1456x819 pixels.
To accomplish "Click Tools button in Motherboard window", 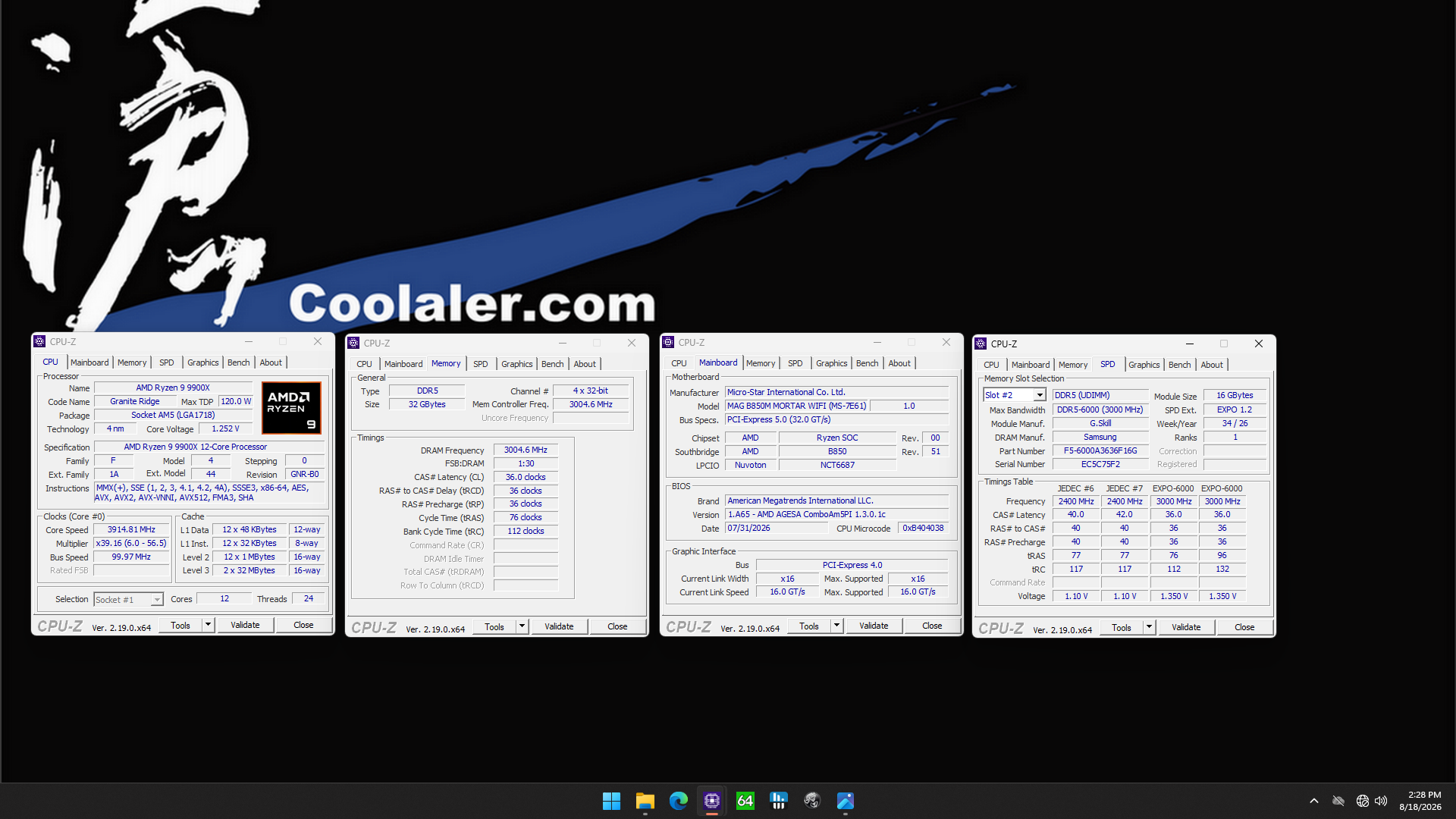I will [809, 626].
